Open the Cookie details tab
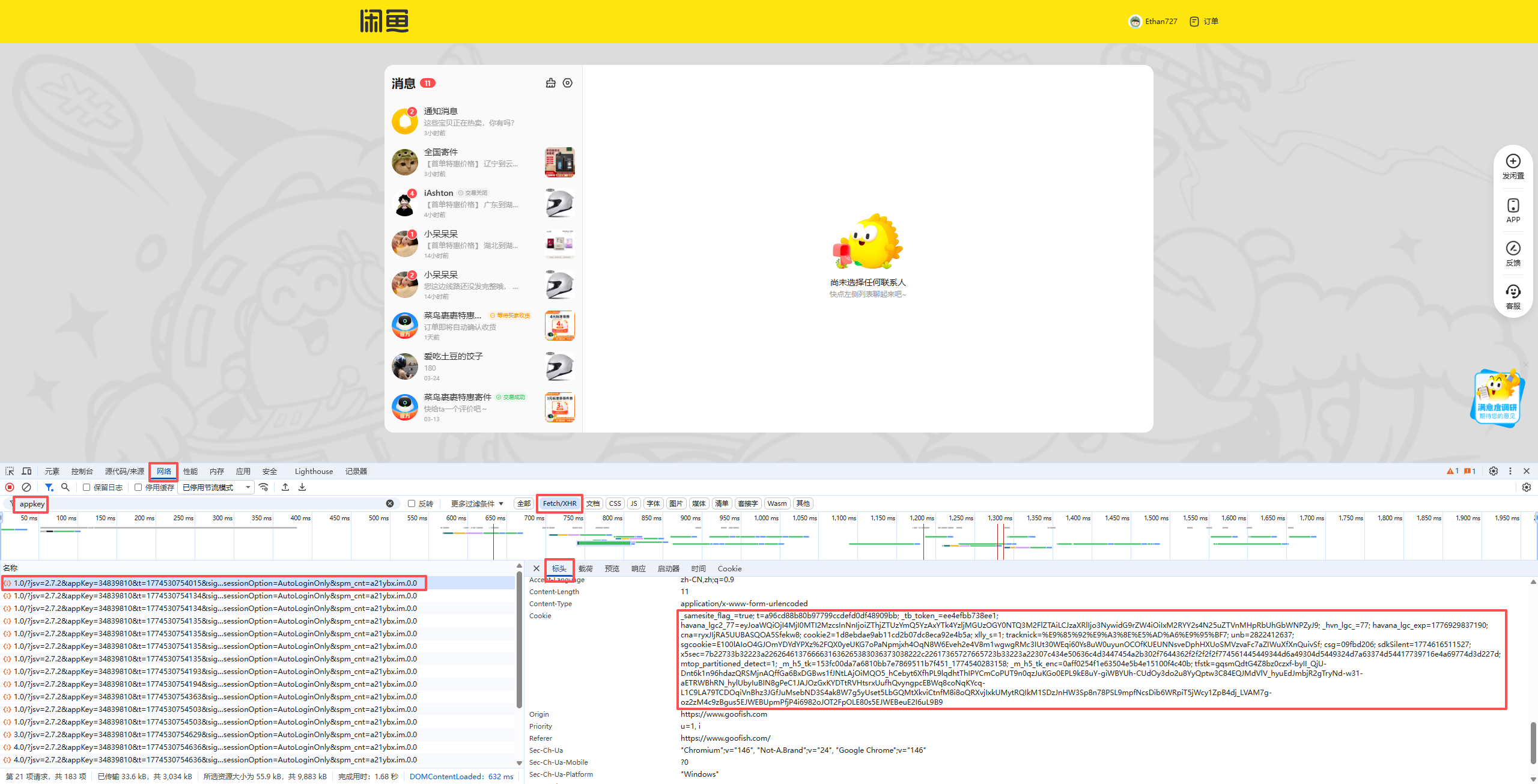1538x784 pixels. click(729, 568)
